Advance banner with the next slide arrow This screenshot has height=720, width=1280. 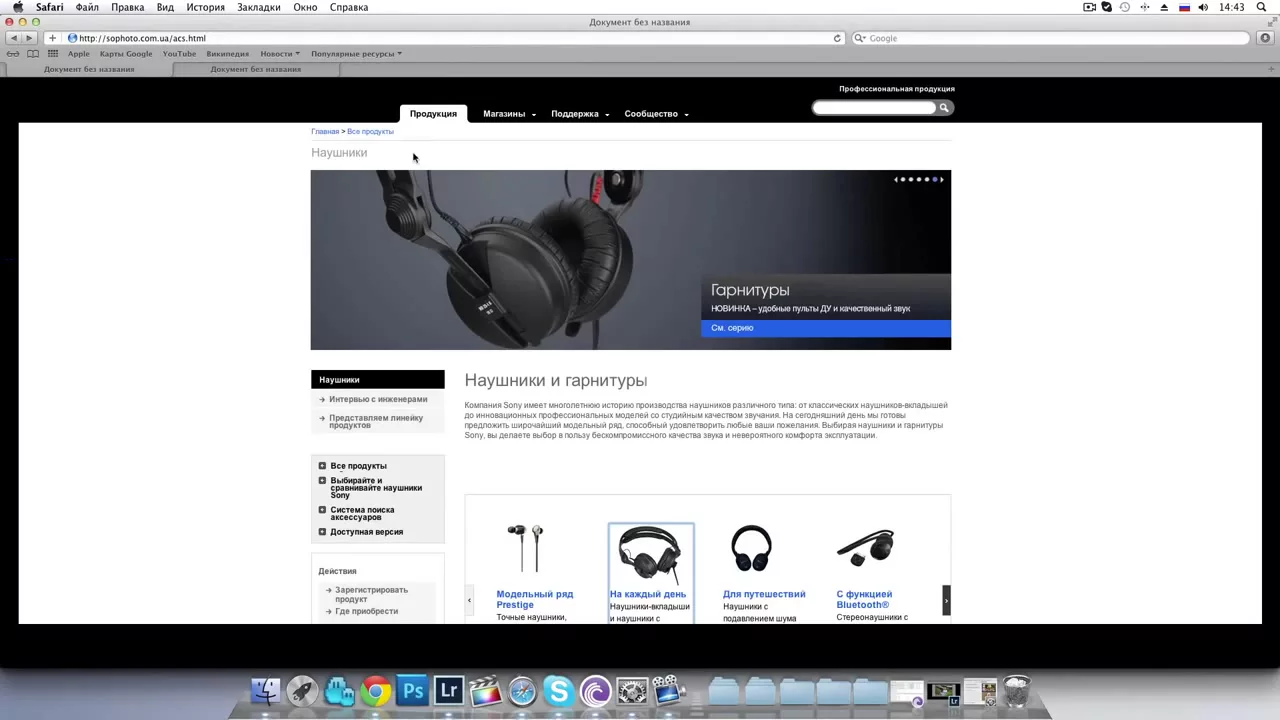tap(942, 179)
